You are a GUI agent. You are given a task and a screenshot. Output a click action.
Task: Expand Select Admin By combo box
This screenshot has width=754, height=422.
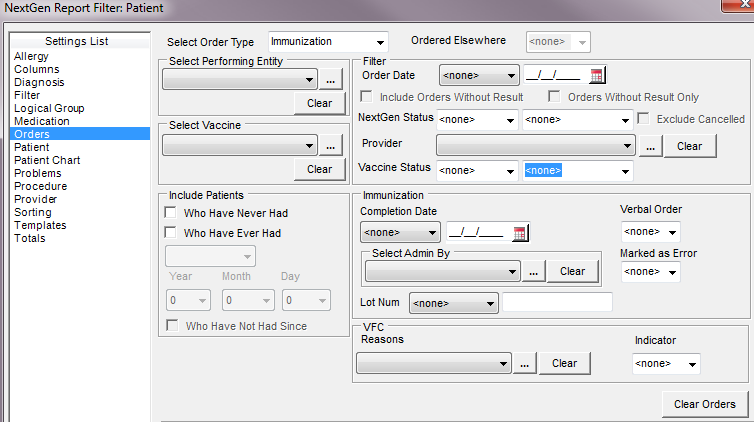coord(442,272)
